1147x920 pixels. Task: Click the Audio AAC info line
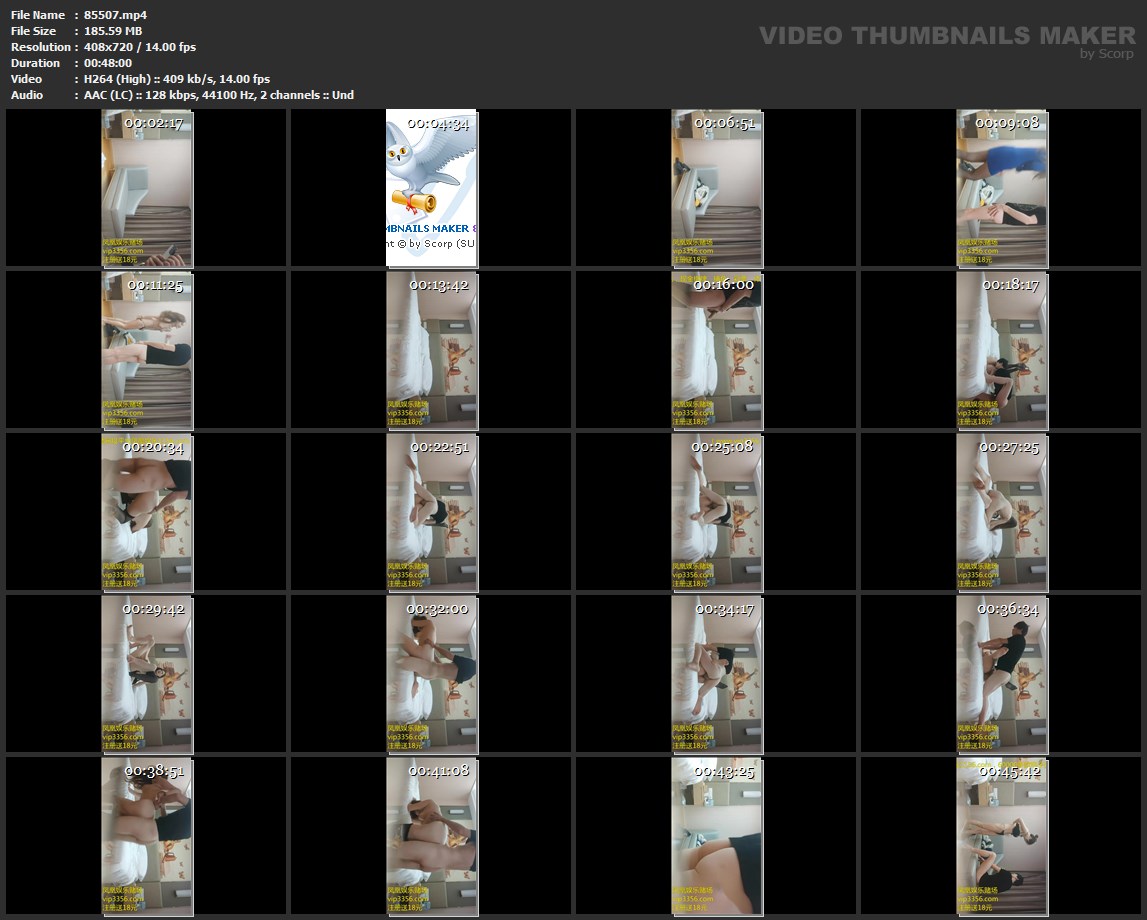pos(219,95)
